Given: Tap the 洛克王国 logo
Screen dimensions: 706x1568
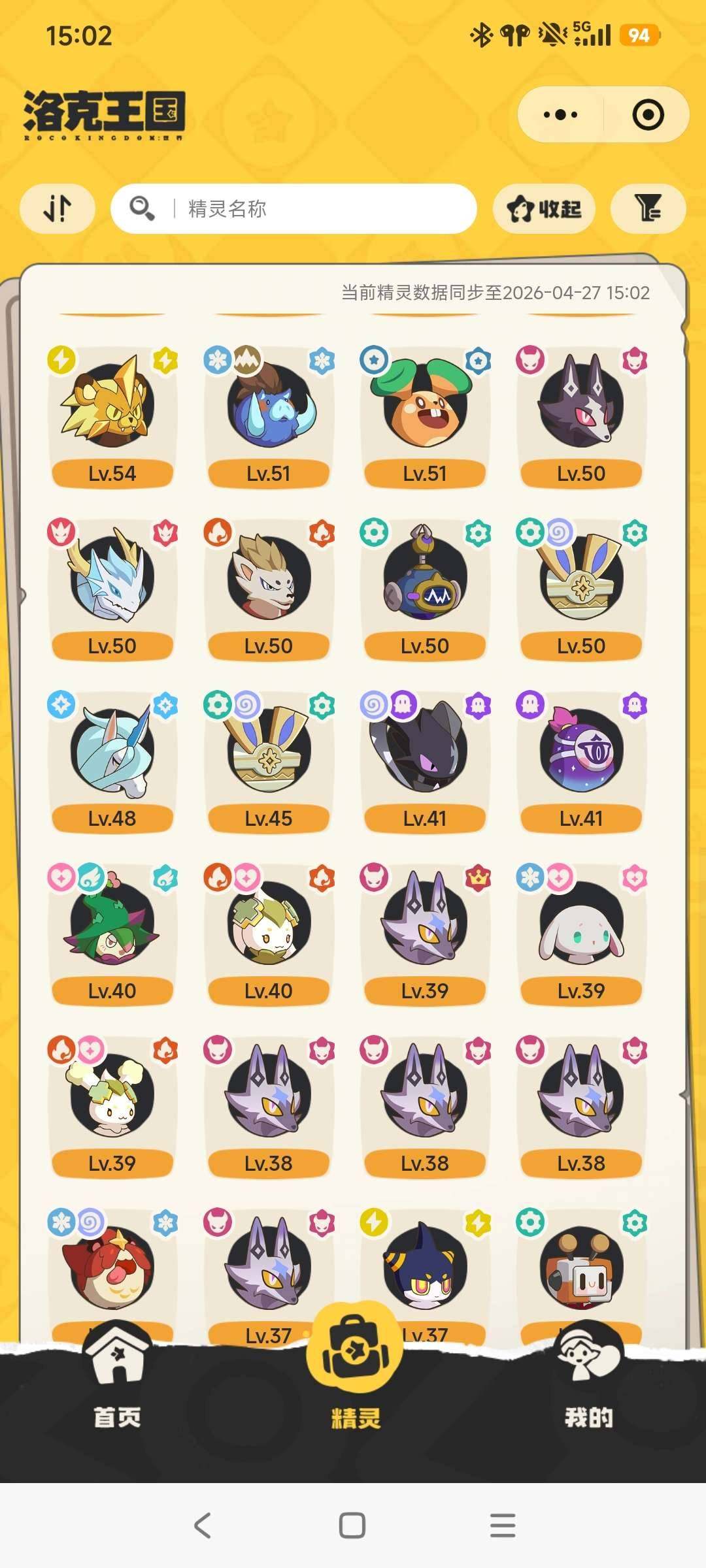Looking at the screenshot, I should click(x=105, y=115).
